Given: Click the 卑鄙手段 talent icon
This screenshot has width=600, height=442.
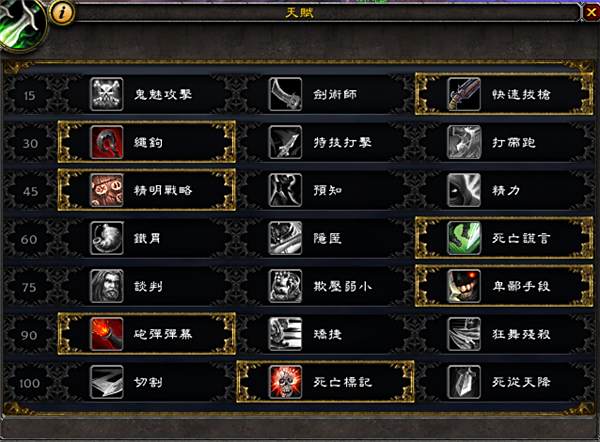Looking at the screenshot, I should 464,286.
